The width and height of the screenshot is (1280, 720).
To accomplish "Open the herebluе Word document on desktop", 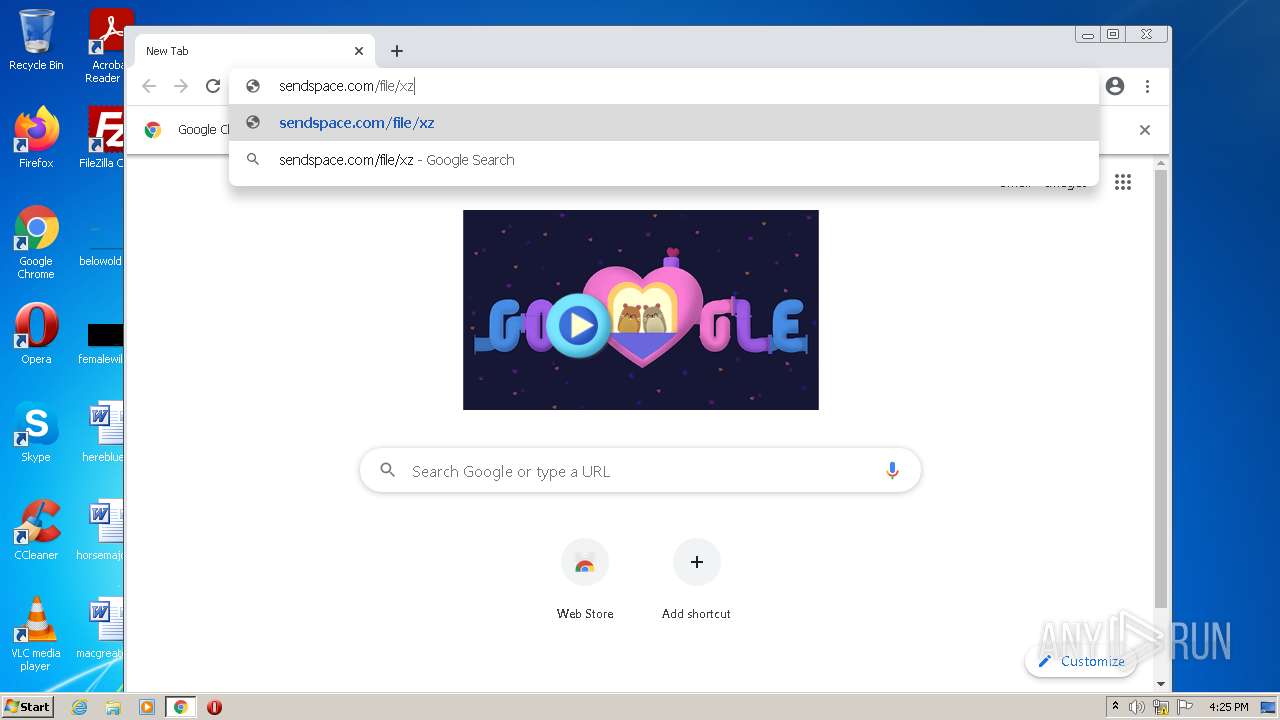I will coord(102,432).
